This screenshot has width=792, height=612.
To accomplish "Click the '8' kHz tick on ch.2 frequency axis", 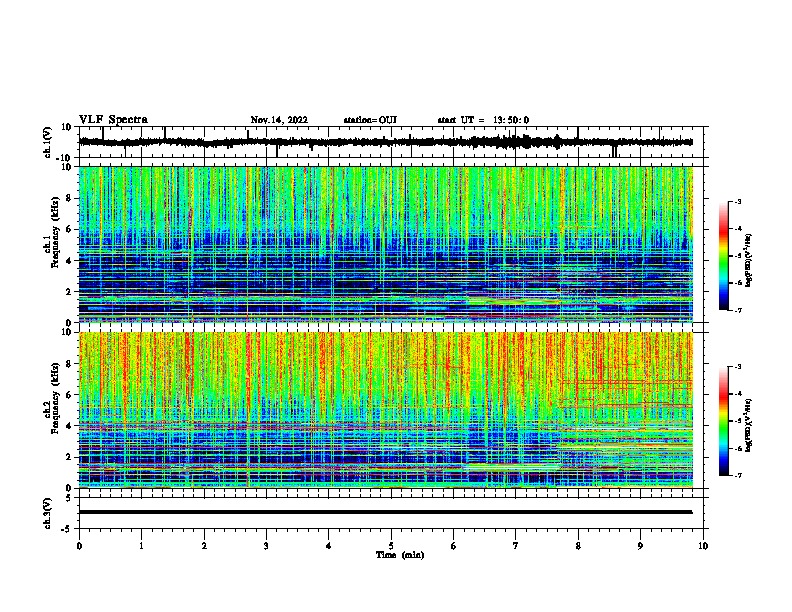I will coord(70,364).
